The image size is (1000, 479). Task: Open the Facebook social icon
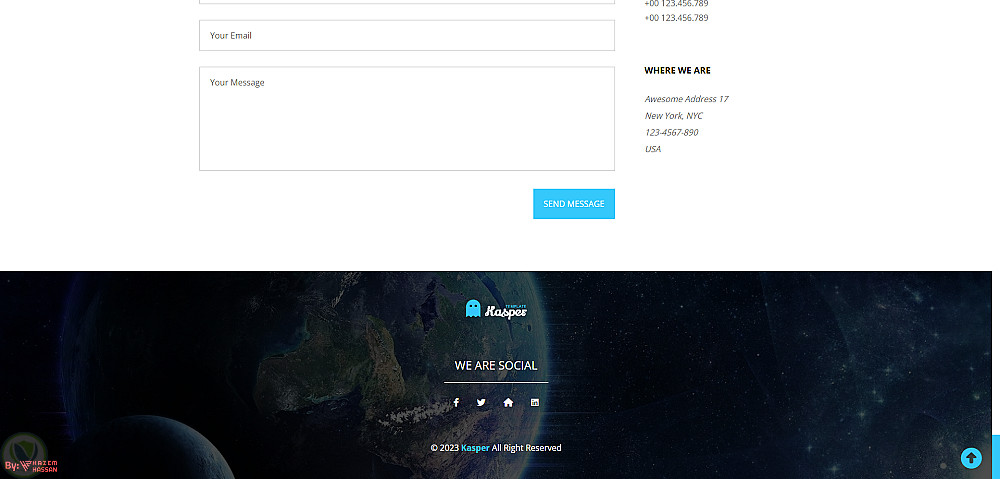pos(456,402)
